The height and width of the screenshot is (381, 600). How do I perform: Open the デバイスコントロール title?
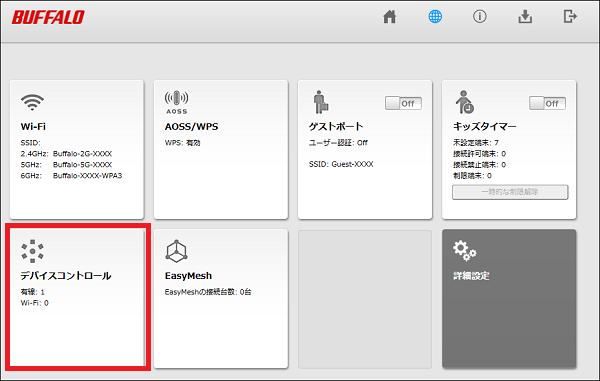point(66,275)
